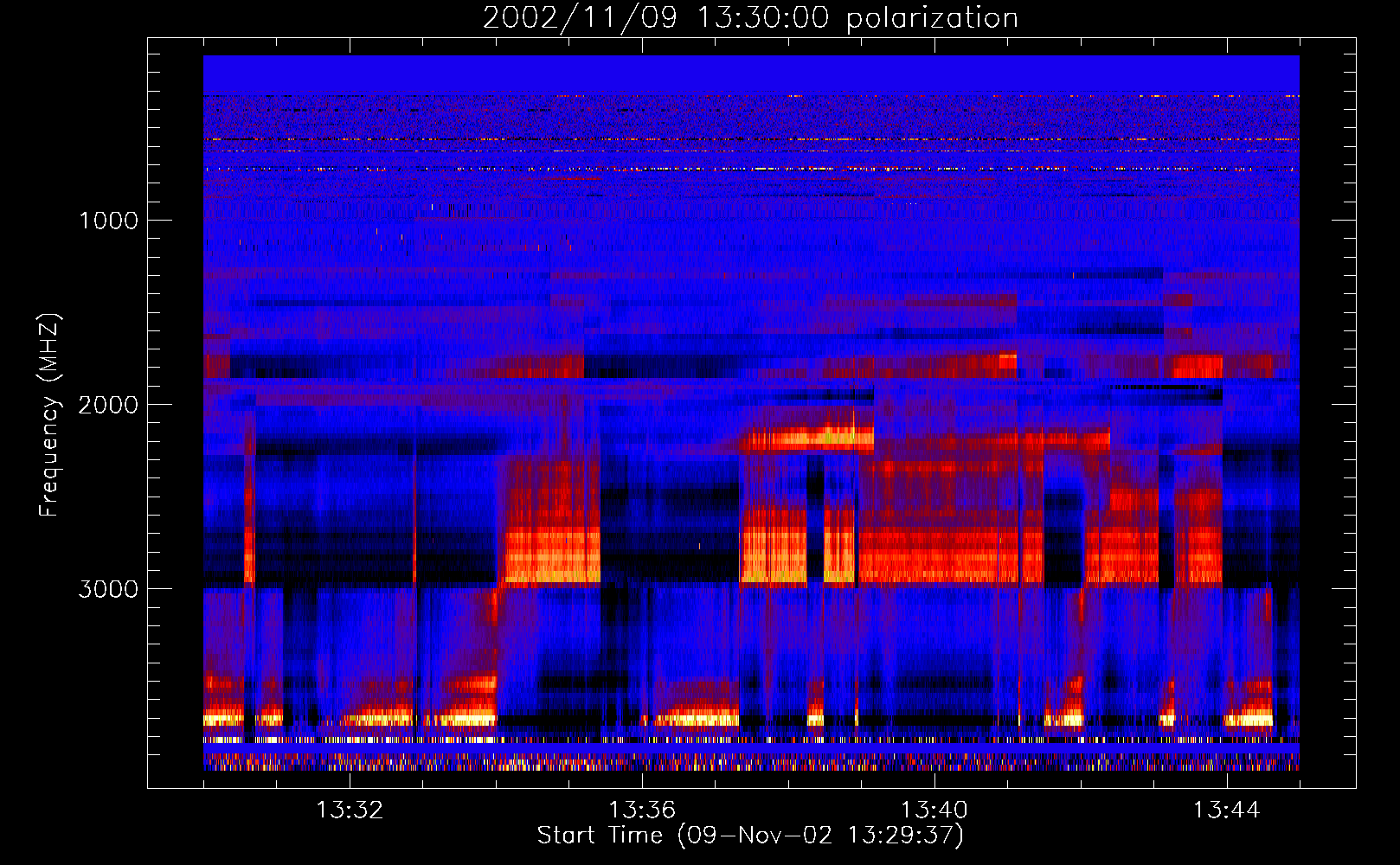Click the plot title "2002/11/09 13:30:00 polarization"
The height and width of the screenshot is (865, 1400).
[x=750, y=18]
